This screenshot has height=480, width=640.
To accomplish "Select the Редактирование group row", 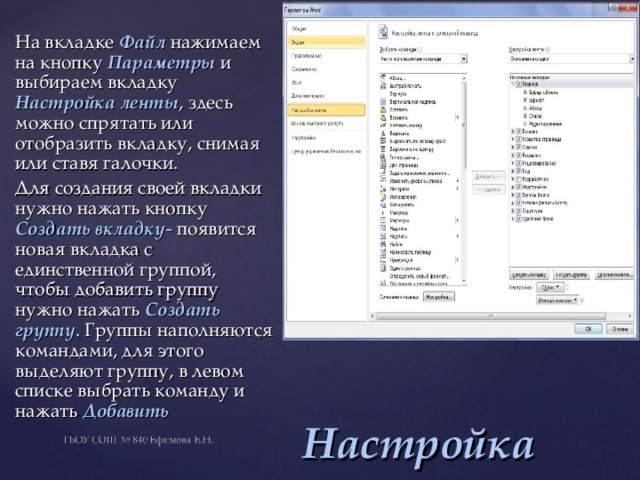I will tap(545, 124).
